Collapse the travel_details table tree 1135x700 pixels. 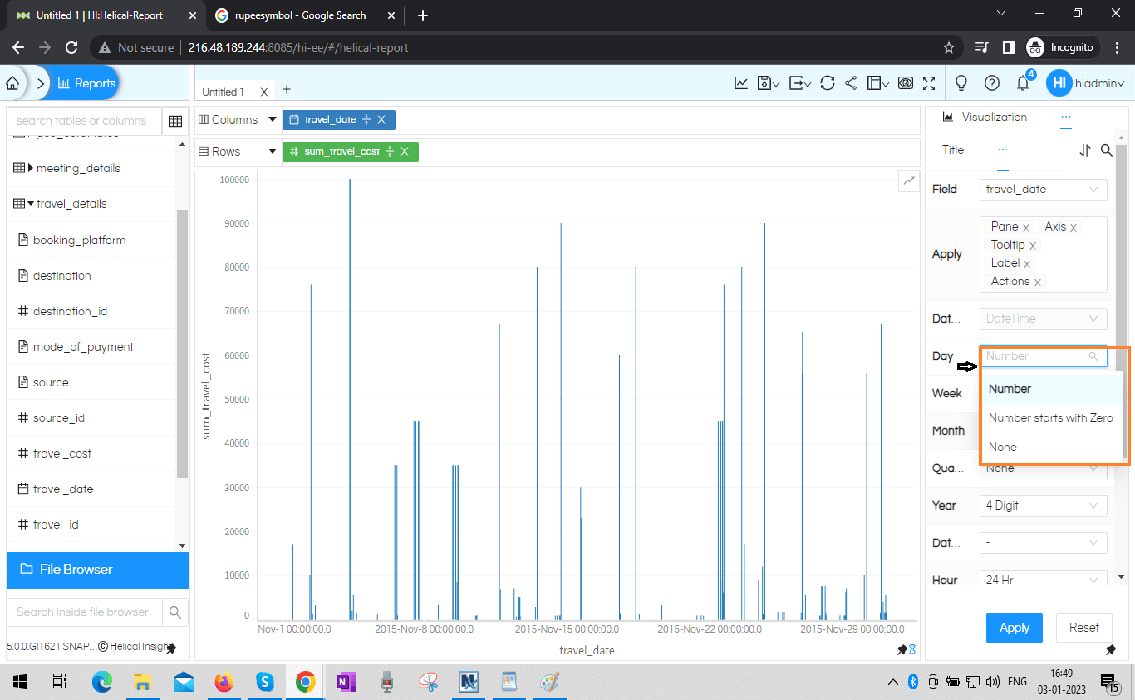tap(30, 204)
